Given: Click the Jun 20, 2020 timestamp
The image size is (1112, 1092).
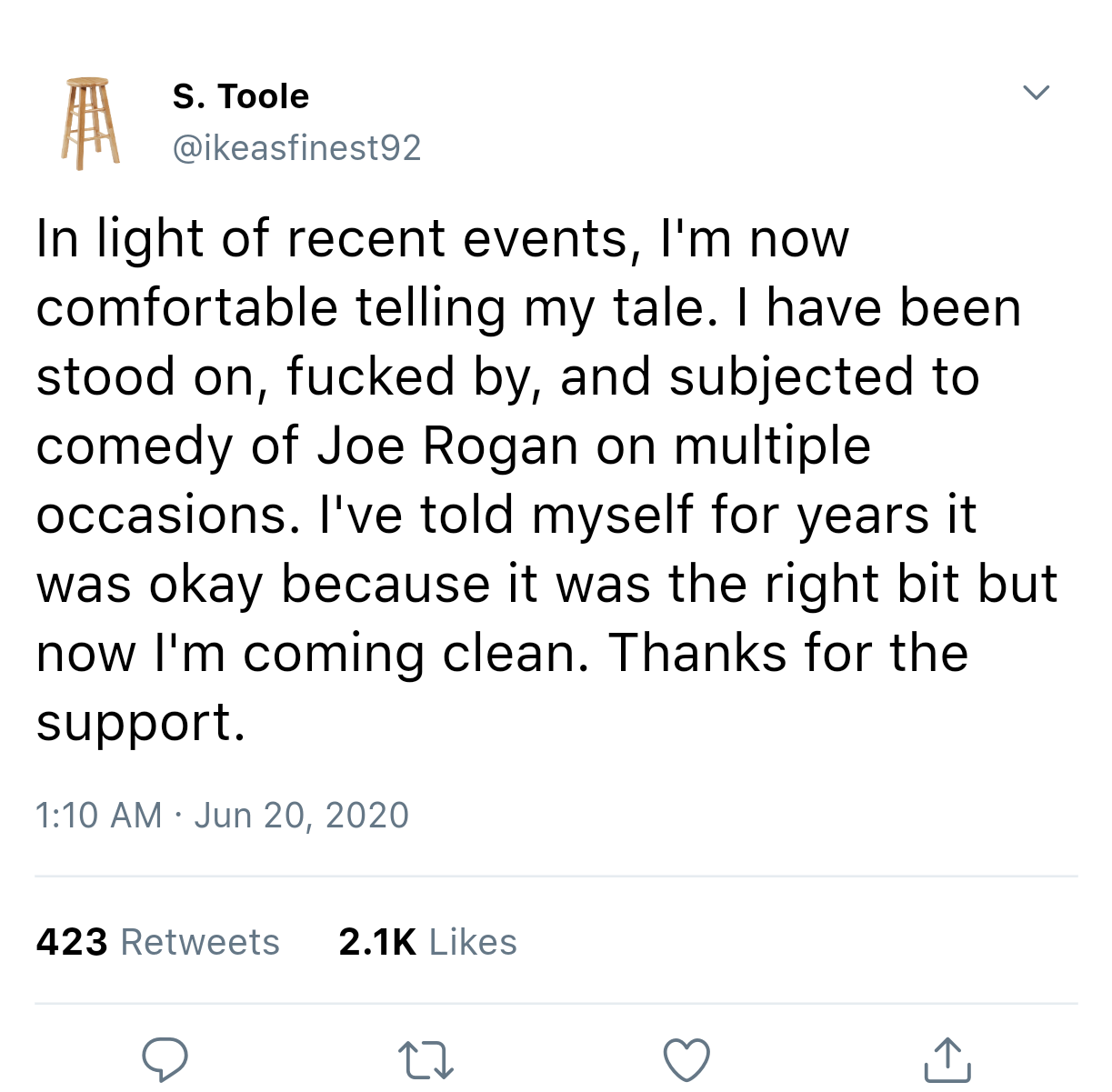Looking at the screenshot, I should tap(300, 815).
